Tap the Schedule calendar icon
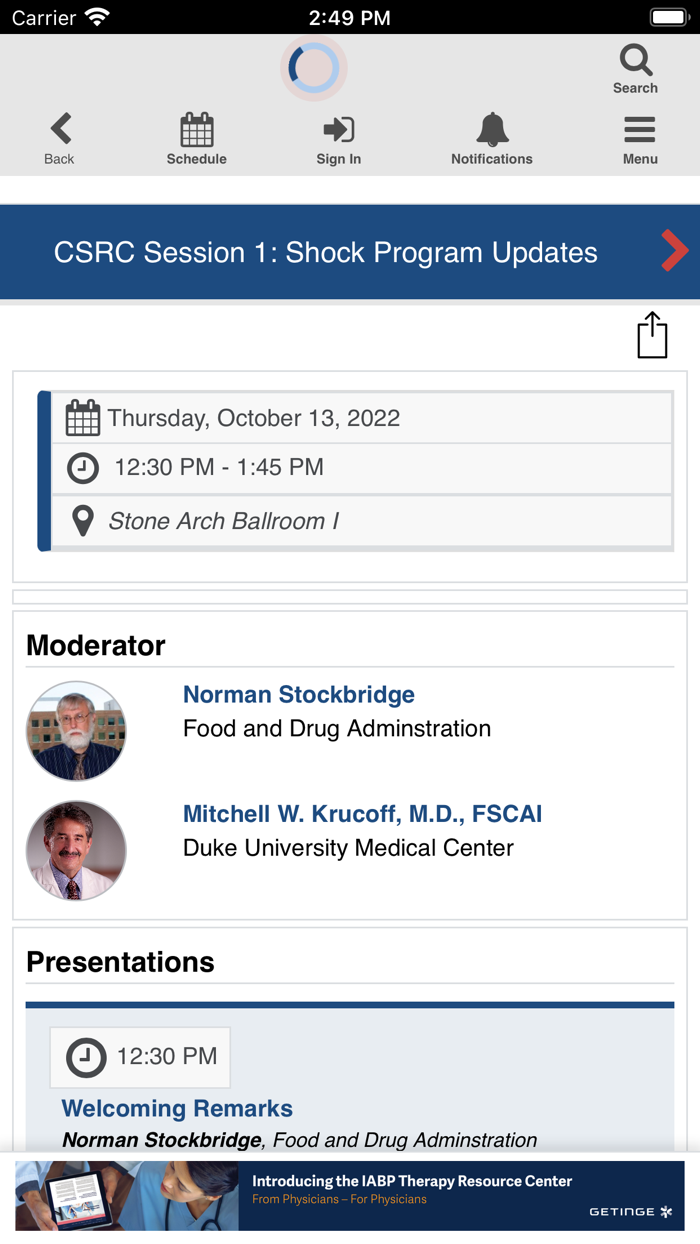 pyautogui.click(x=196, y=131)
